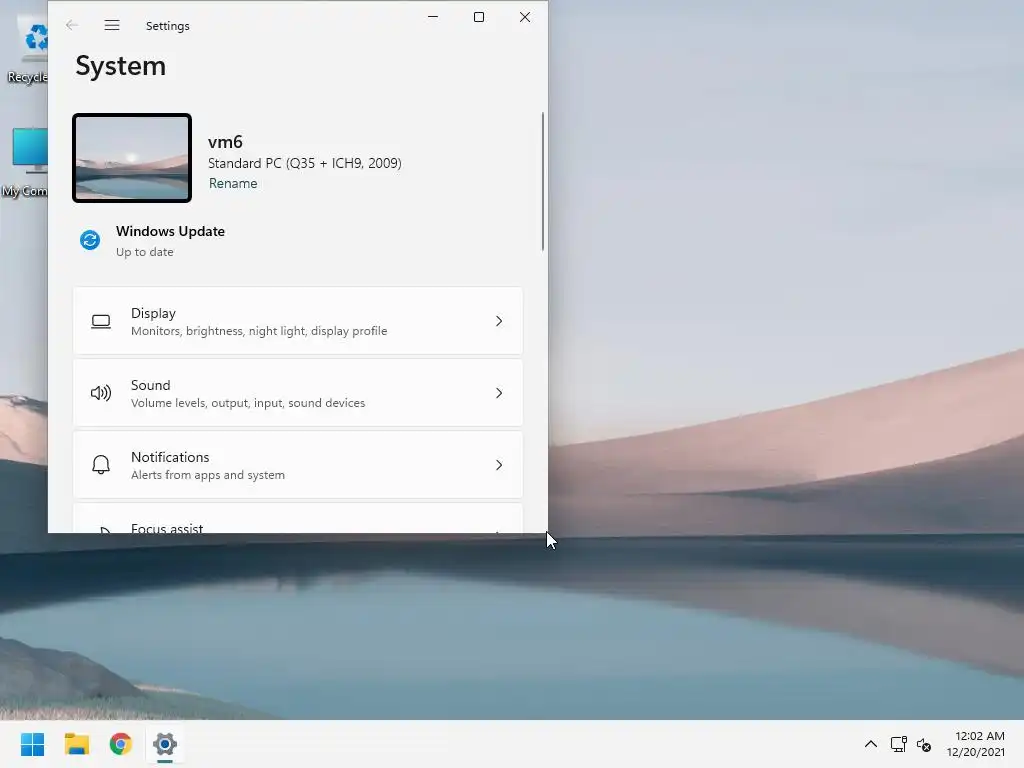
Task: Click the Windows Update sync icon
Action: point(90,240)
